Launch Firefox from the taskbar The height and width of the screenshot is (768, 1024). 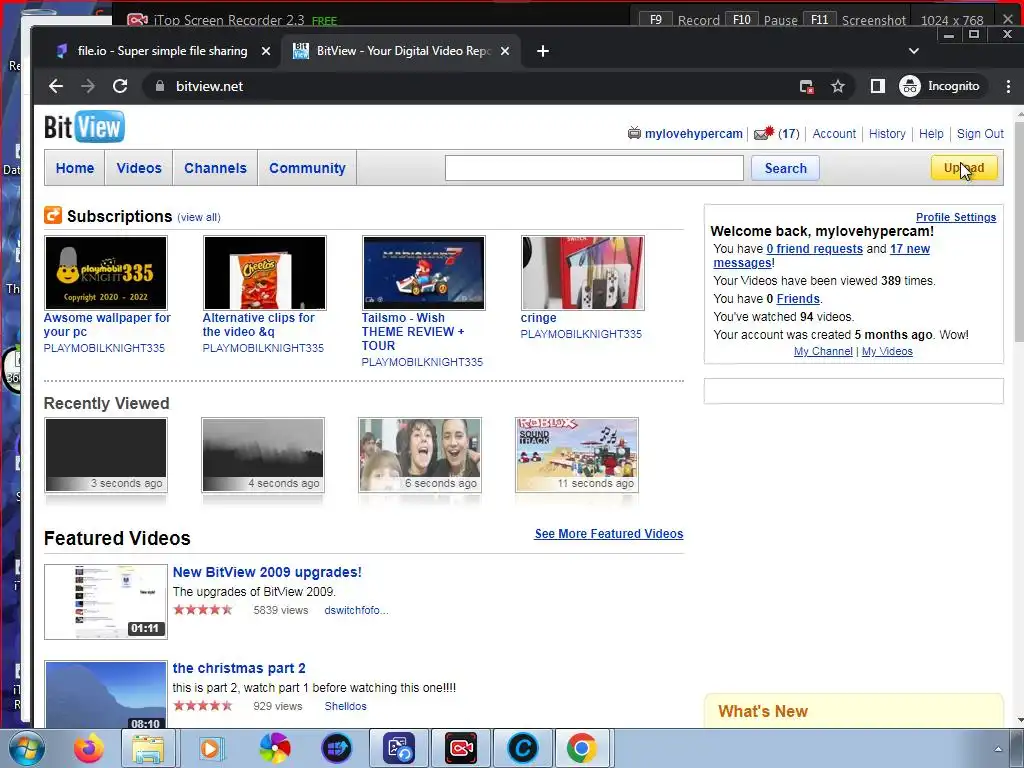point(88,748)
